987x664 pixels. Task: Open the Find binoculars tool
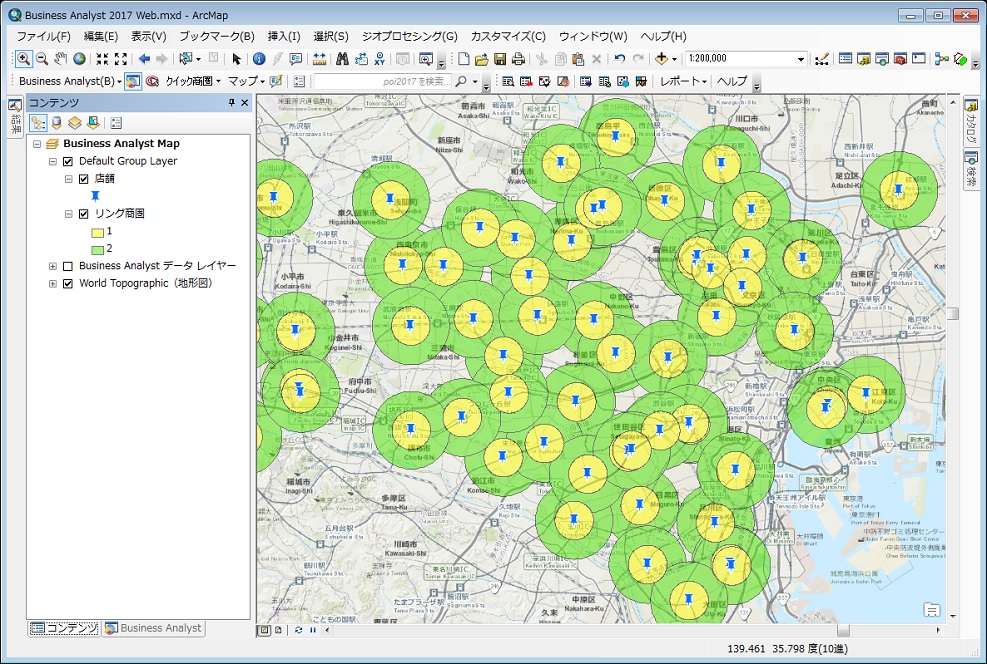tap(342, 59)
